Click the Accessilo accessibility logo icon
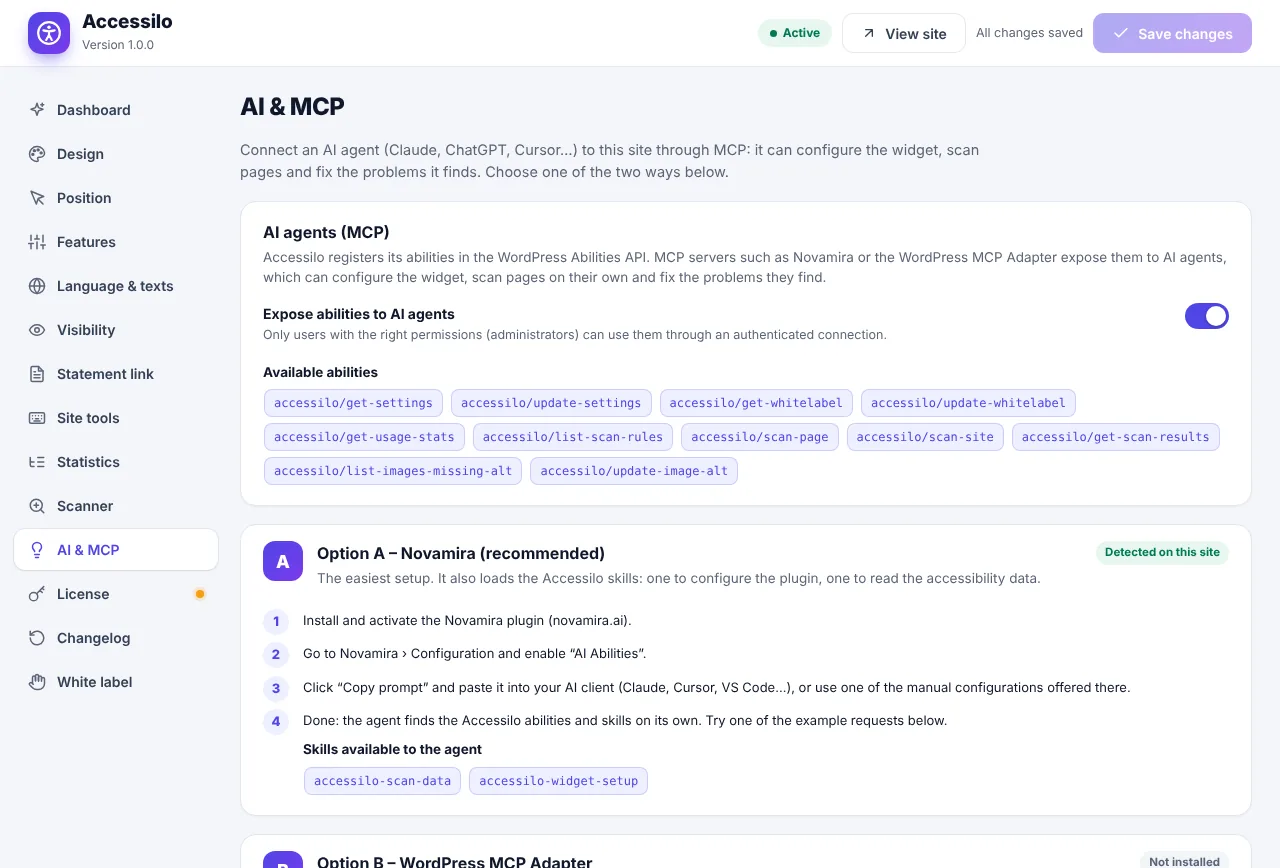This screenshot has width=1280, height=868. 49,33
